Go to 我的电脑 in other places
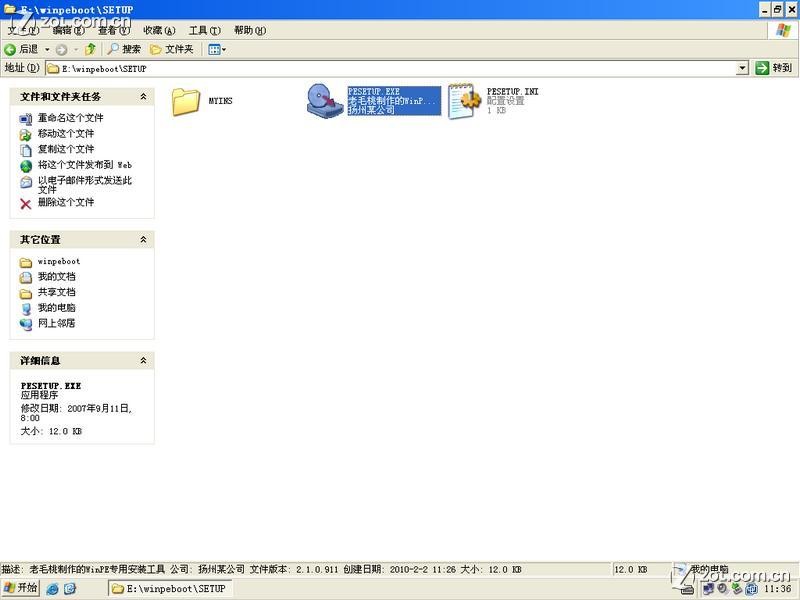Screen dimensions: 800x600 [x=56, y=308]
